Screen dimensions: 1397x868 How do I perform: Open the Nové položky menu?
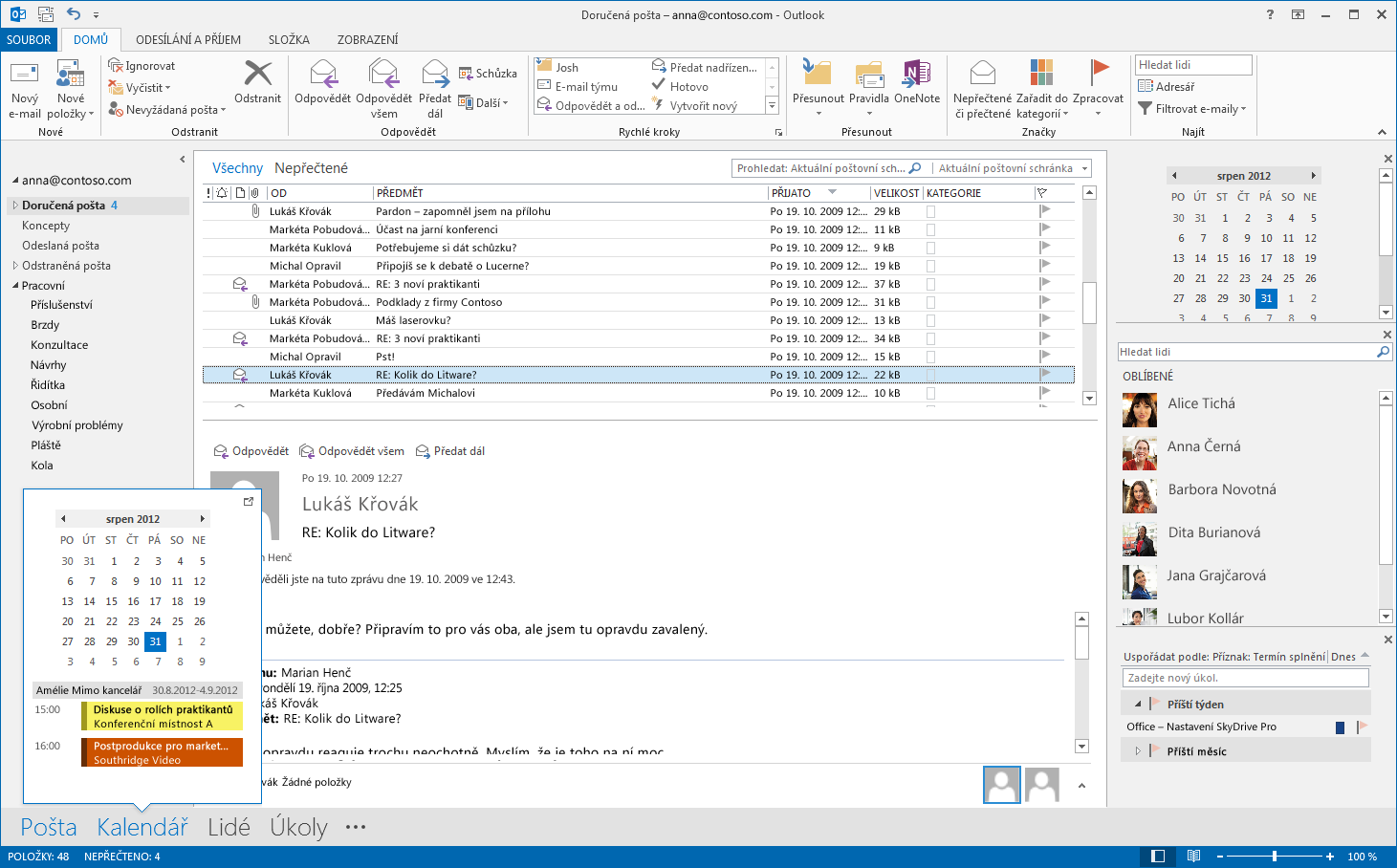[71, 90]
